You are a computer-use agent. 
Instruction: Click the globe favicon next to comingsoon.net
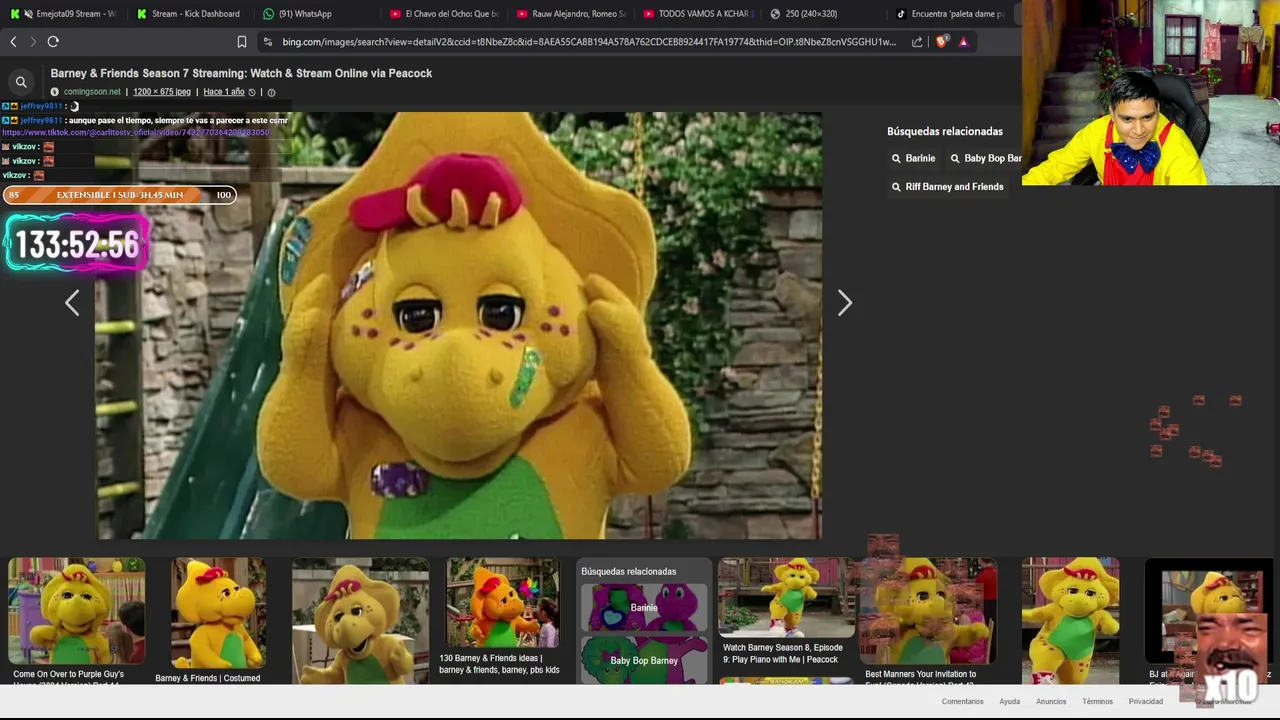click(55, 92)
